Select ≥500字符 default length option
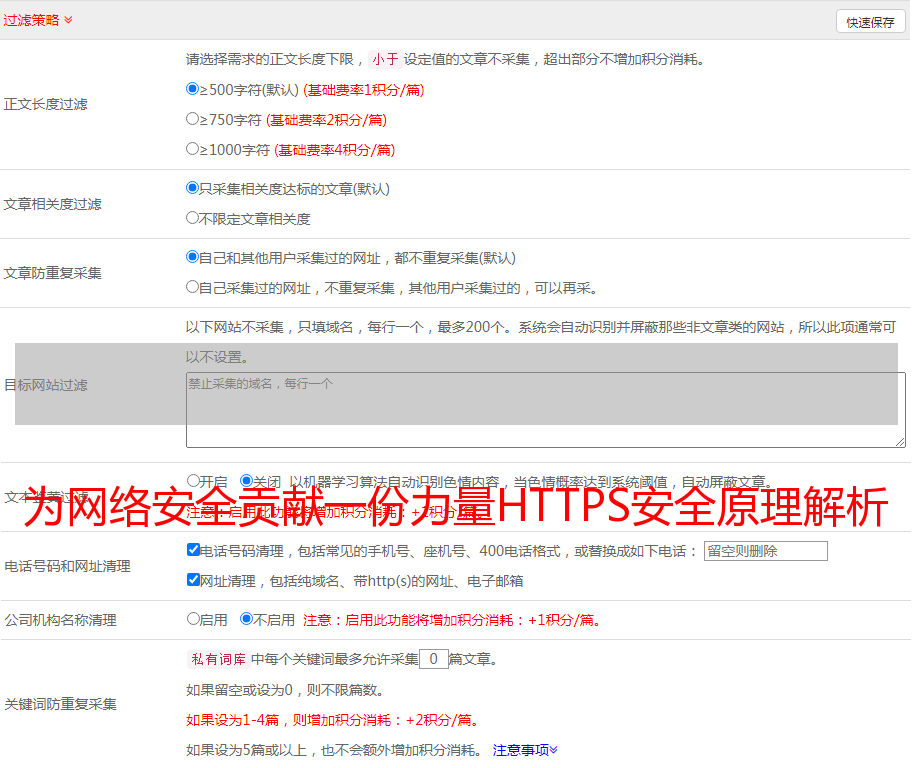 coord(193,89)
